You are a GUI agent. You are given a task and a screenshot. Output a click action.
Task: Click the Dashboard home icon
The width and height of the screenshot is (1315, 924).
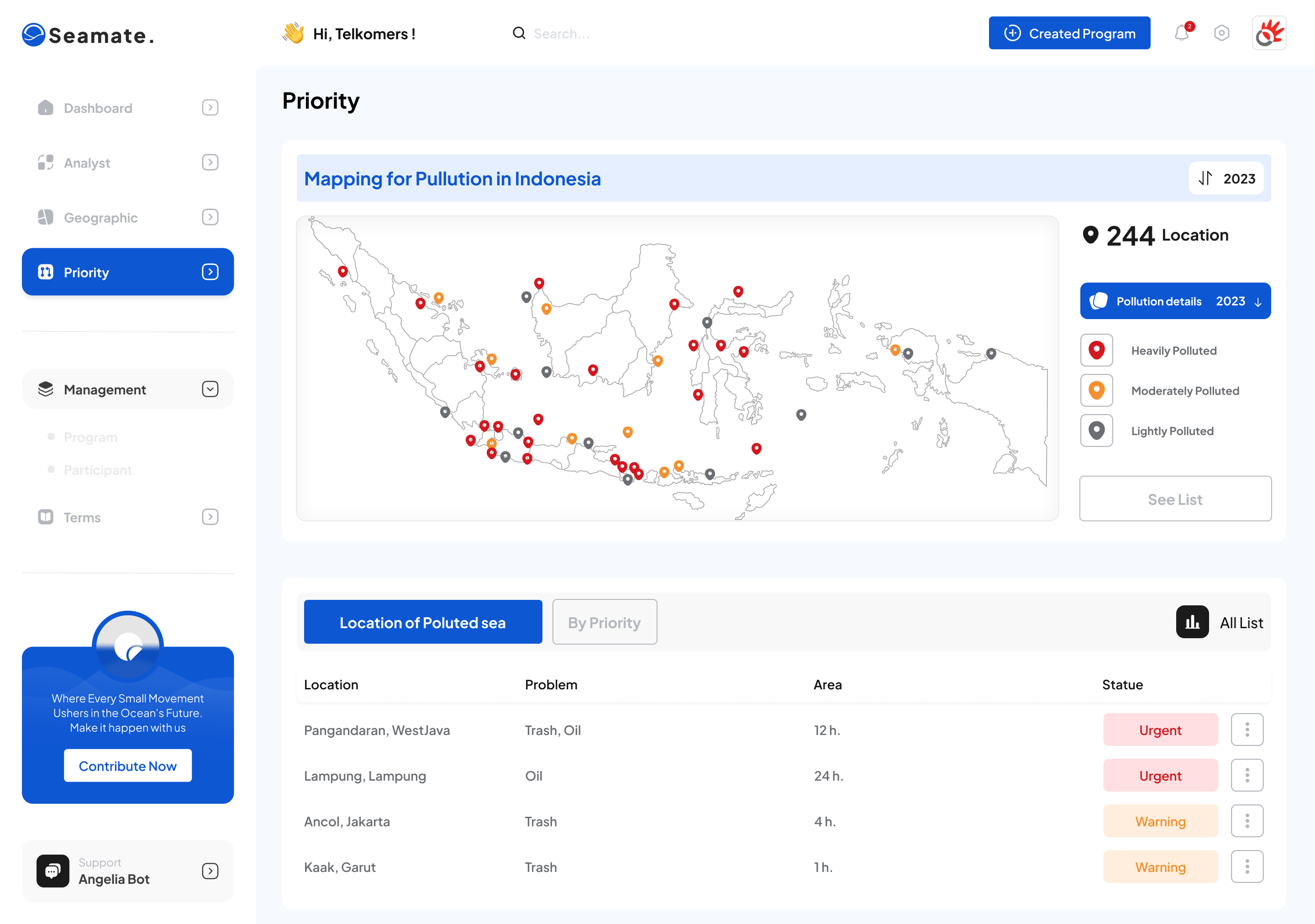pyautogui.click(x=45, y=108)
